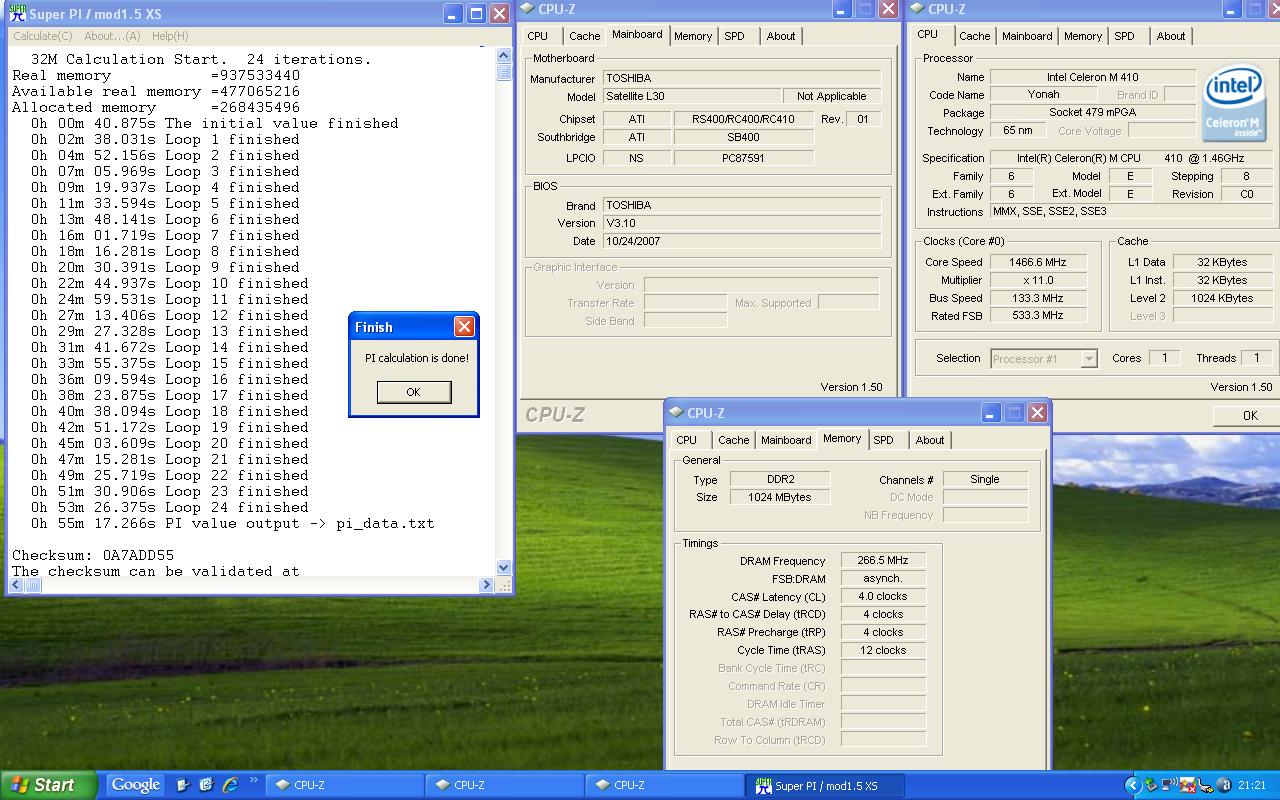Click CPU-Z icon in memory window title bar

[677, 413]
